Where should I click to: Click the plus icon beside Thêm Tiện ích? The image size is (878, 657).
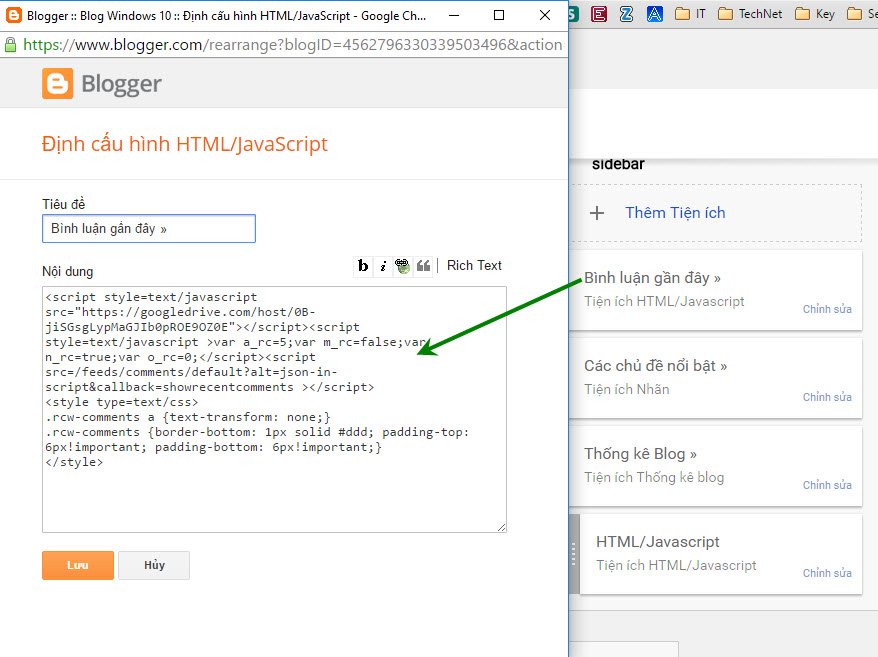tap(597, 213)
